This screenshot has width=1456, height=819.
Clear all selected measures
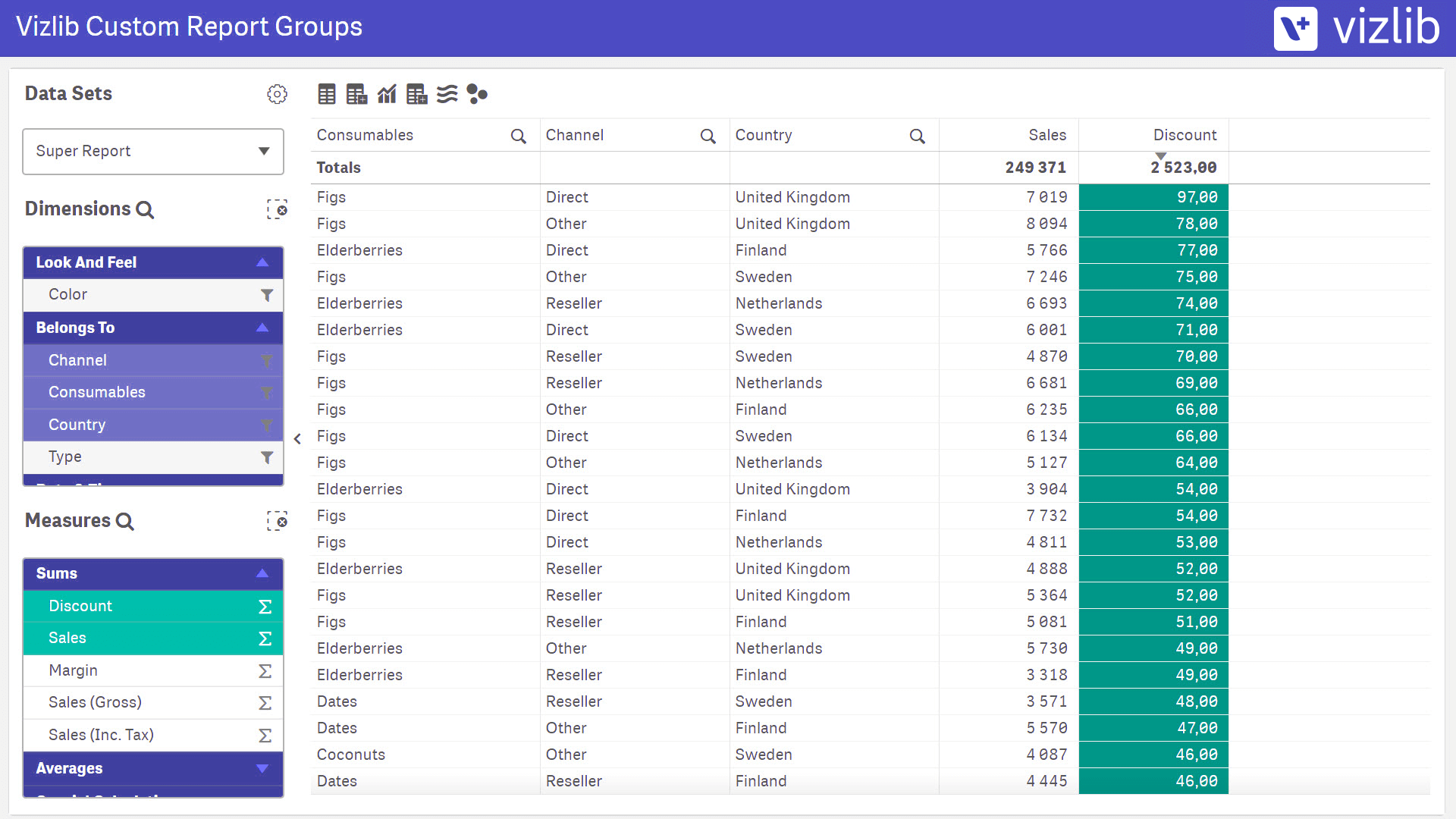coord(277,521)
